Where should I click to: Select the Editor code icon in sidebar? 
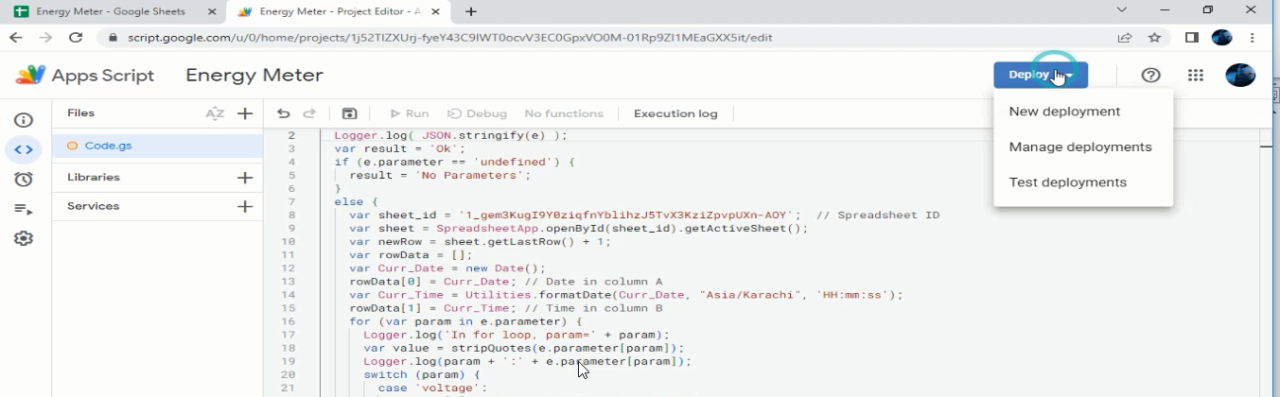[24, 150]
